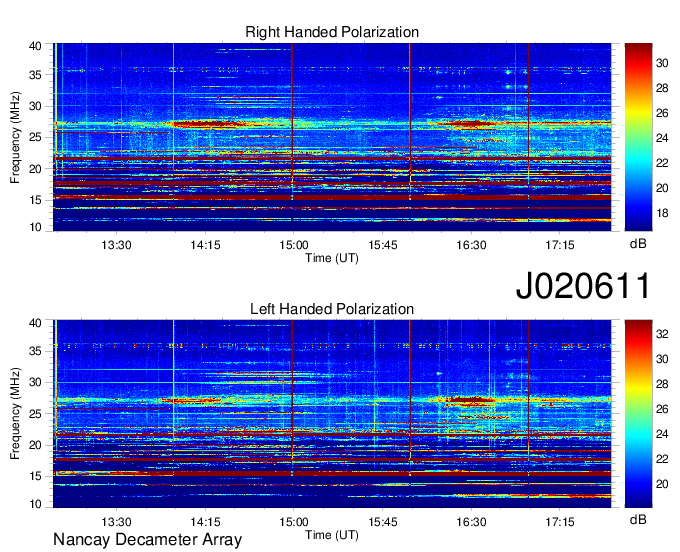Click the Left Handed plot's dB color bar

tap(638, 414)
